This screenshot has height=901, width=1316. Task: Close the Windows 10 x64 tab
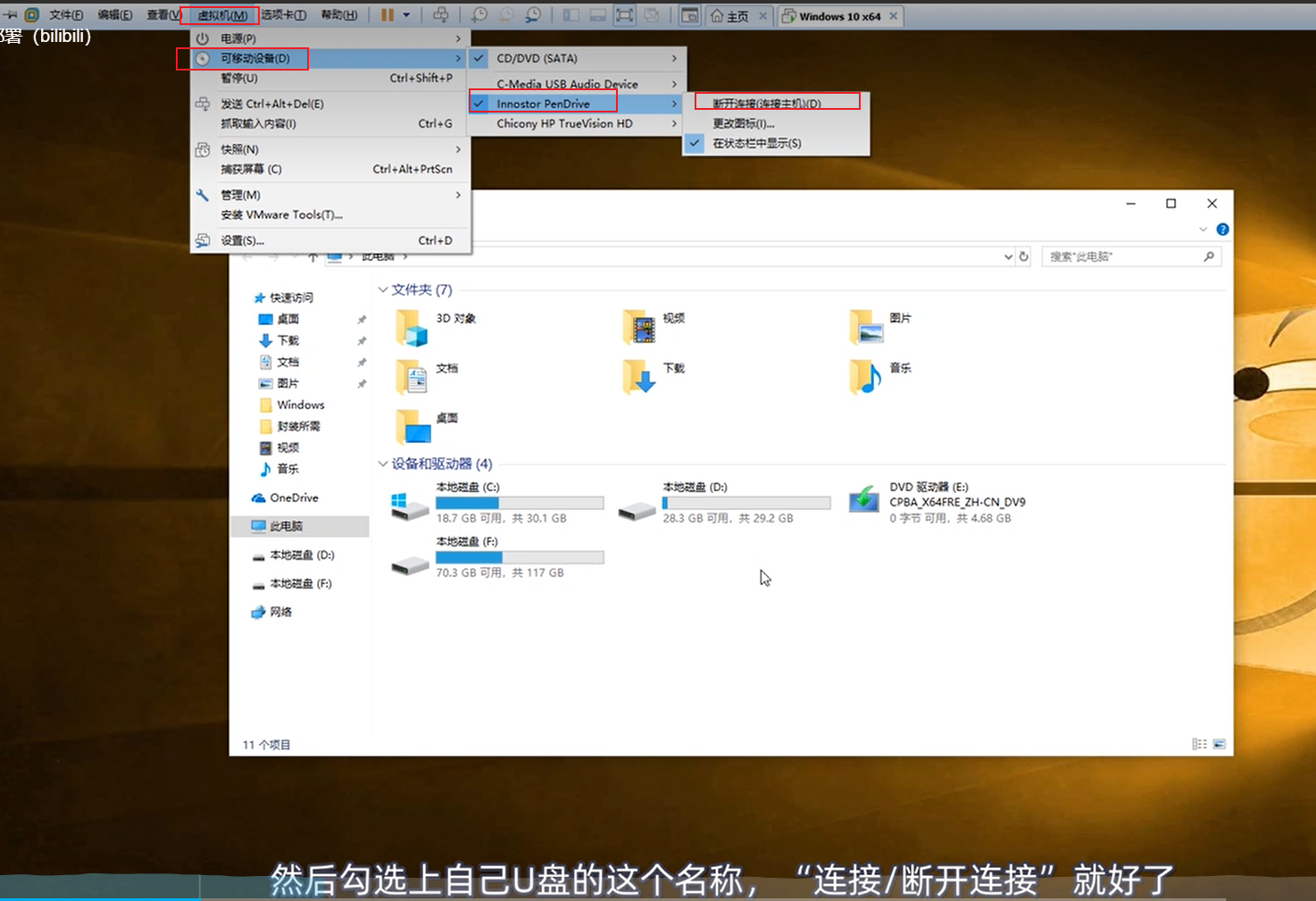tap(893, 16)
